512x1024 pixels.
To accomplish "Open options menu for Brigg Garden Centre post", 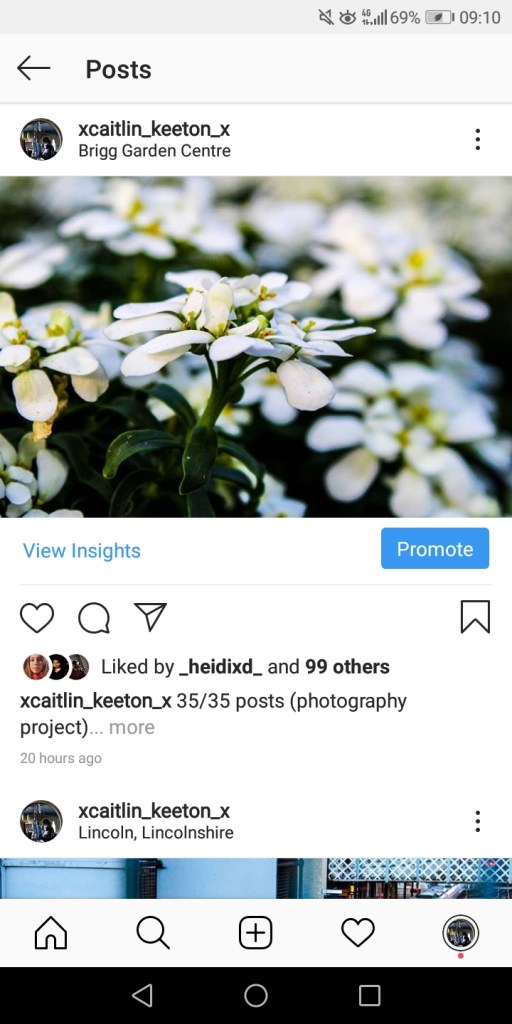I will pyautogui.click(x=478, y=139).
